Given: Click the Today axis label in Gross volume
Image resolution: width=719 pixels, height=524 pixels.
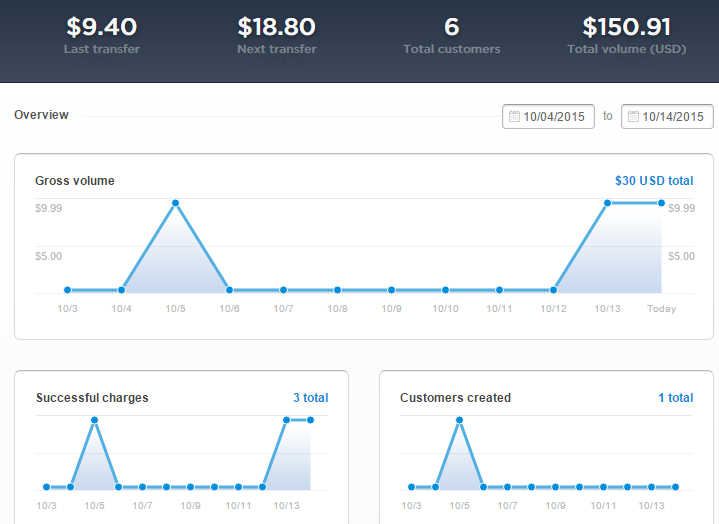Looking at the screenshot, I should 661,309.
